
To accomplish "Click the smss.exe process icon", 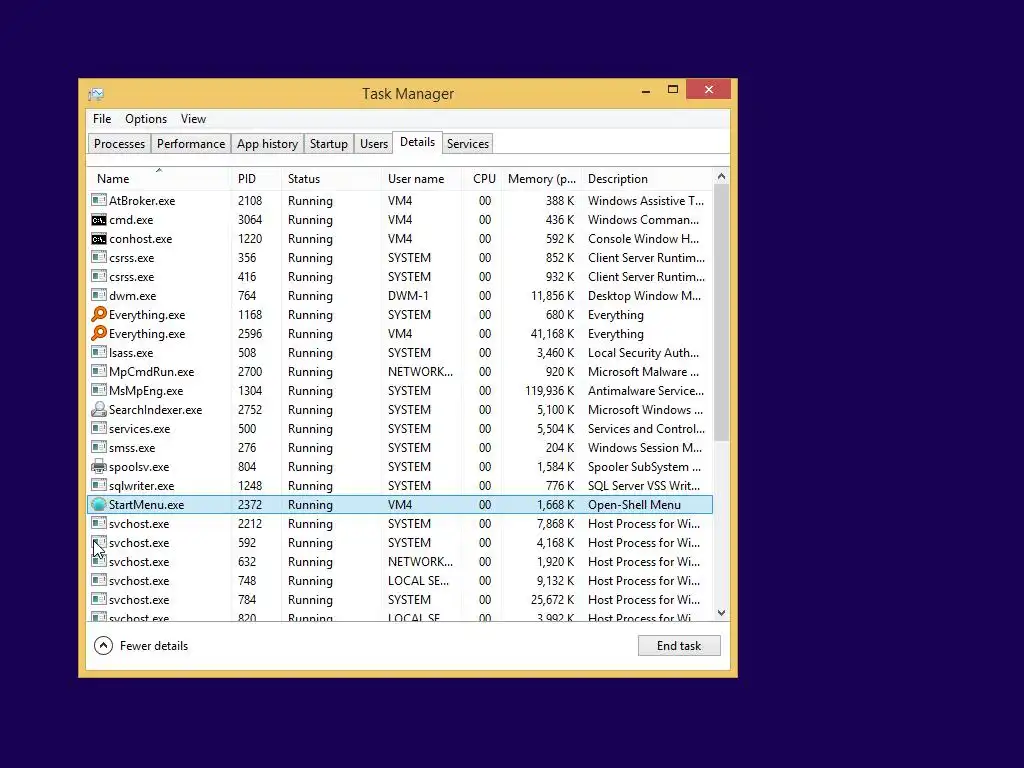I will (x=99, y=447).
